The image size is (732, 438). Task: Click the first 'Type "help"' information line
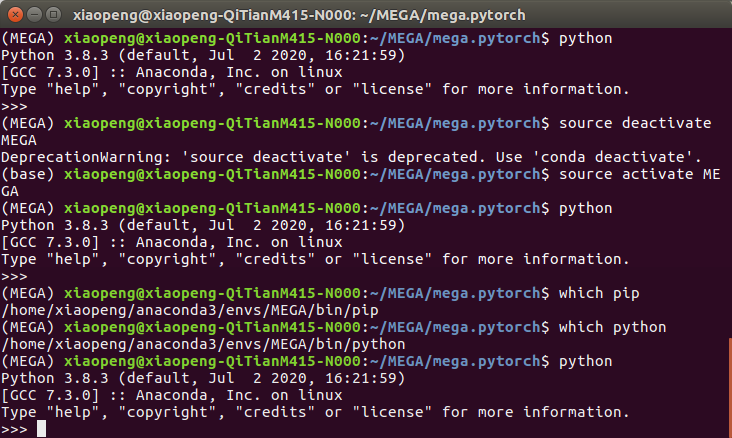tap(315, 89)
